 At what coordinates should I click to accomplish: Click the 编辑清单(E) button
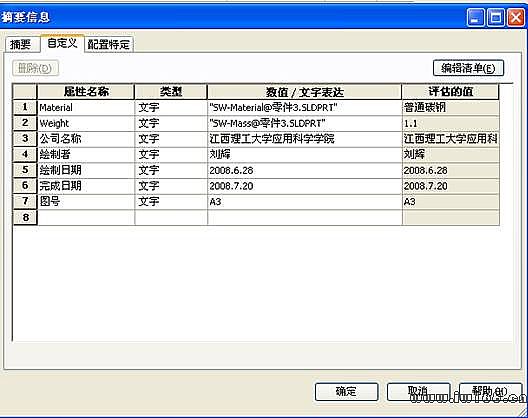[468, 68]
